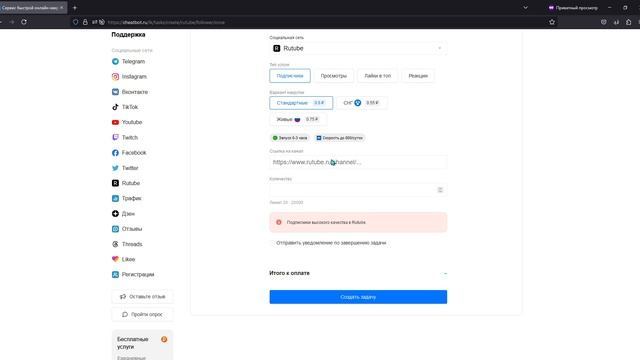Click the quantity limit hint text
This screenshot has height=360, width=640.
[286, 202]
